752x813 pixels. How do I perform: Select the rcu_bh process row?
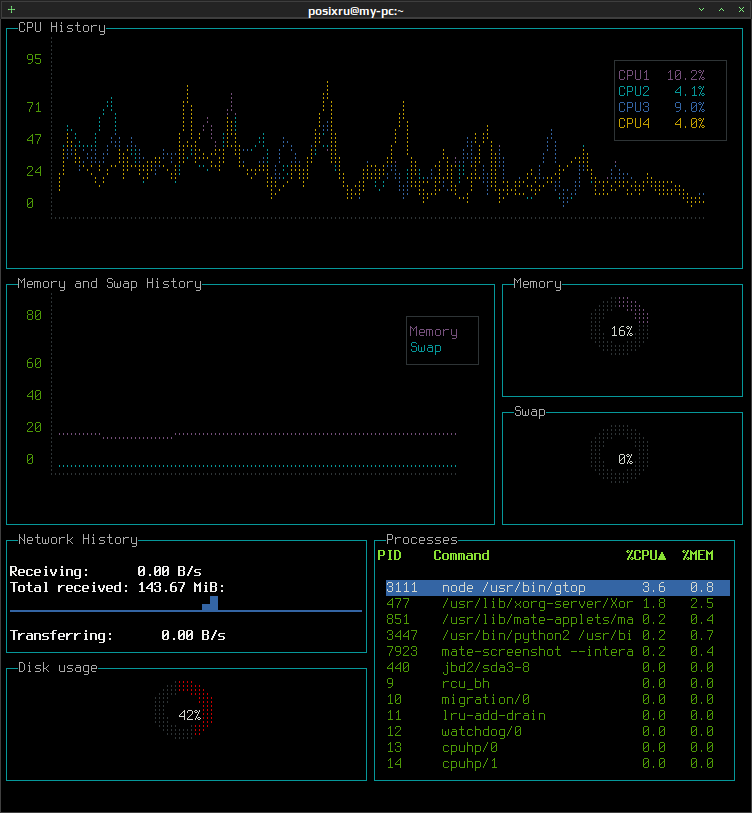(x=558, y=683)
